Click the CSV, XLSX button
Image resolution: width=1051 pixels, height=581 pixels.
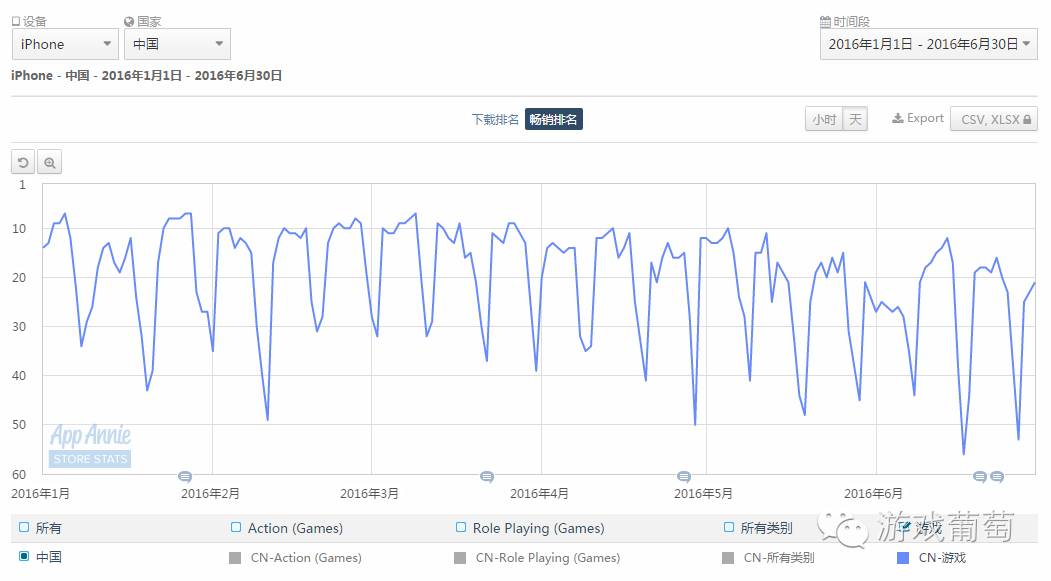993,119
